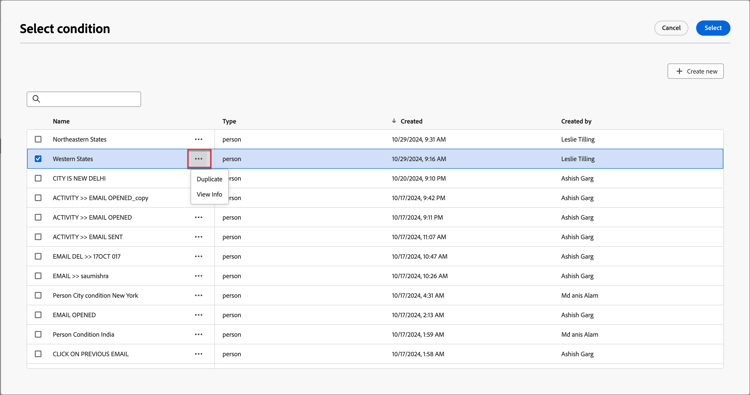Open more options for CLICK ON PREVIOUS EMAIL

point(199,354)
